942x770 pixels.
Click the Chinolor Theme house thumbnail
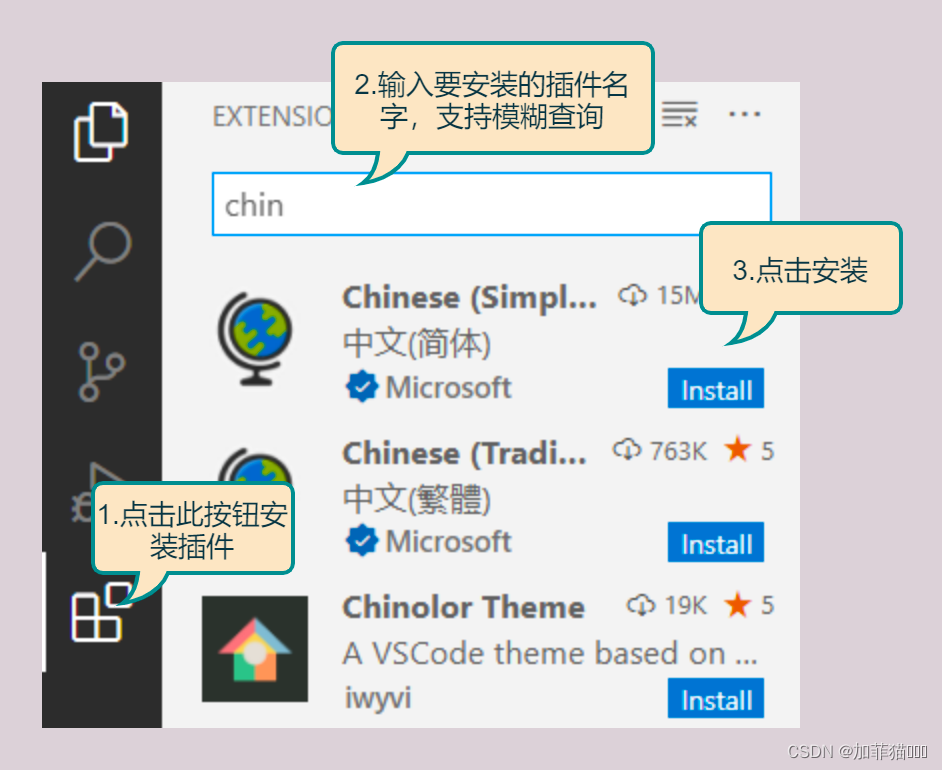(x=255, y=649)
